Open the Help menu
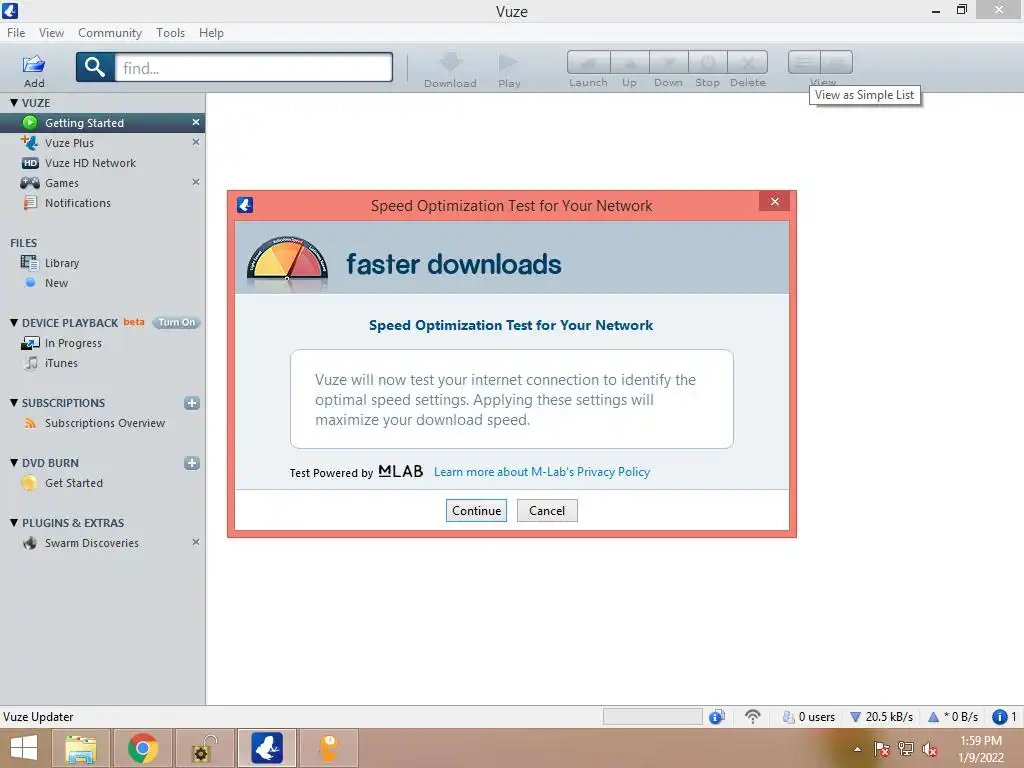 click(x=212, y=33)
